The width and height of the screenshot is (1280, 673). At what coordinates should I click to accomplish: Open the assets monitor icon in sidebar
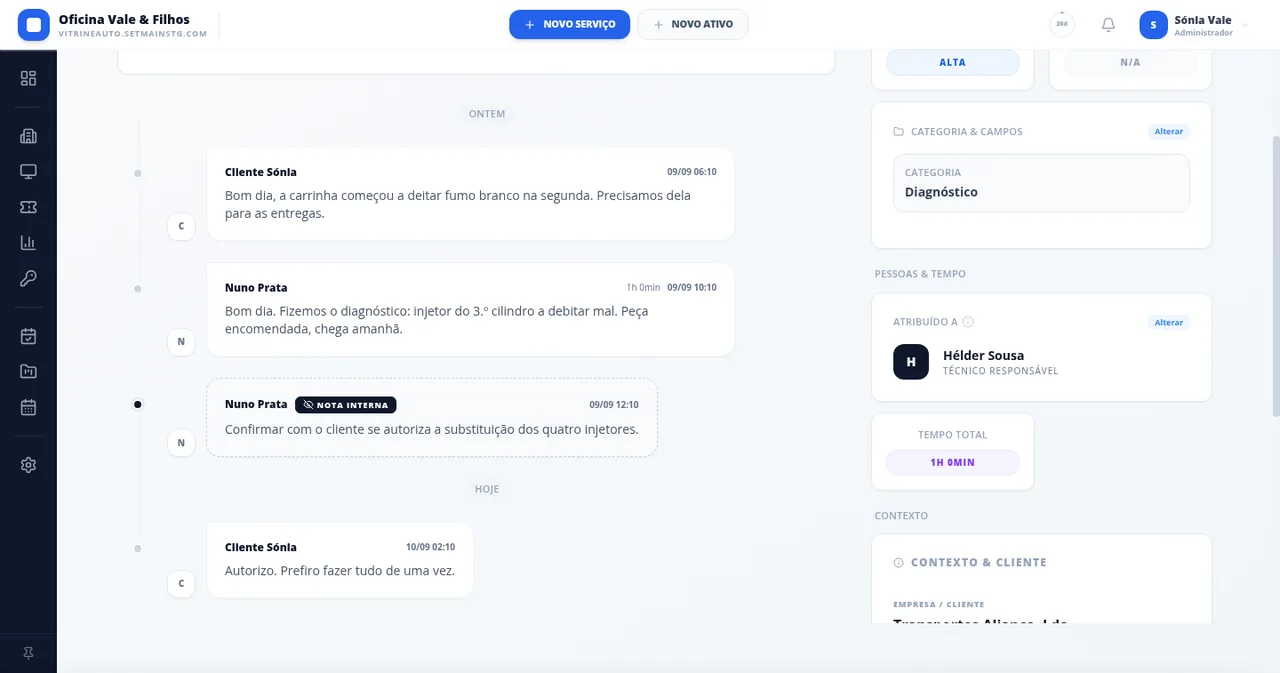[28, 171]
